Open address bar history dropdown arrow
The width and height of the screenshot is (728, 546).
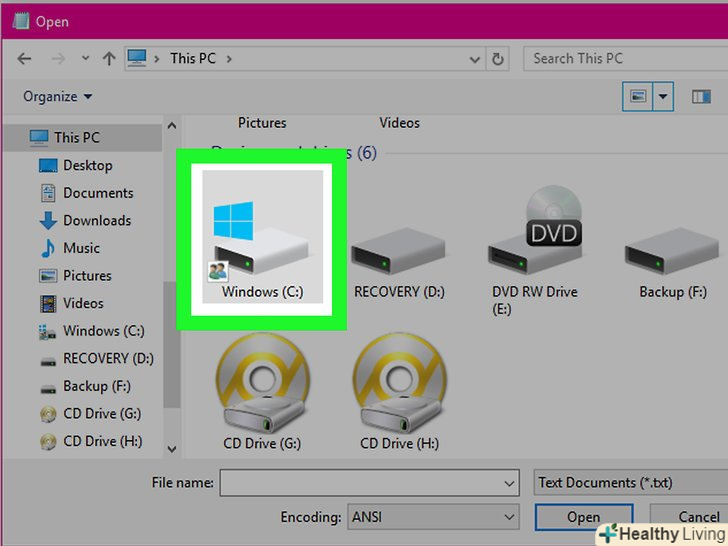474,59
